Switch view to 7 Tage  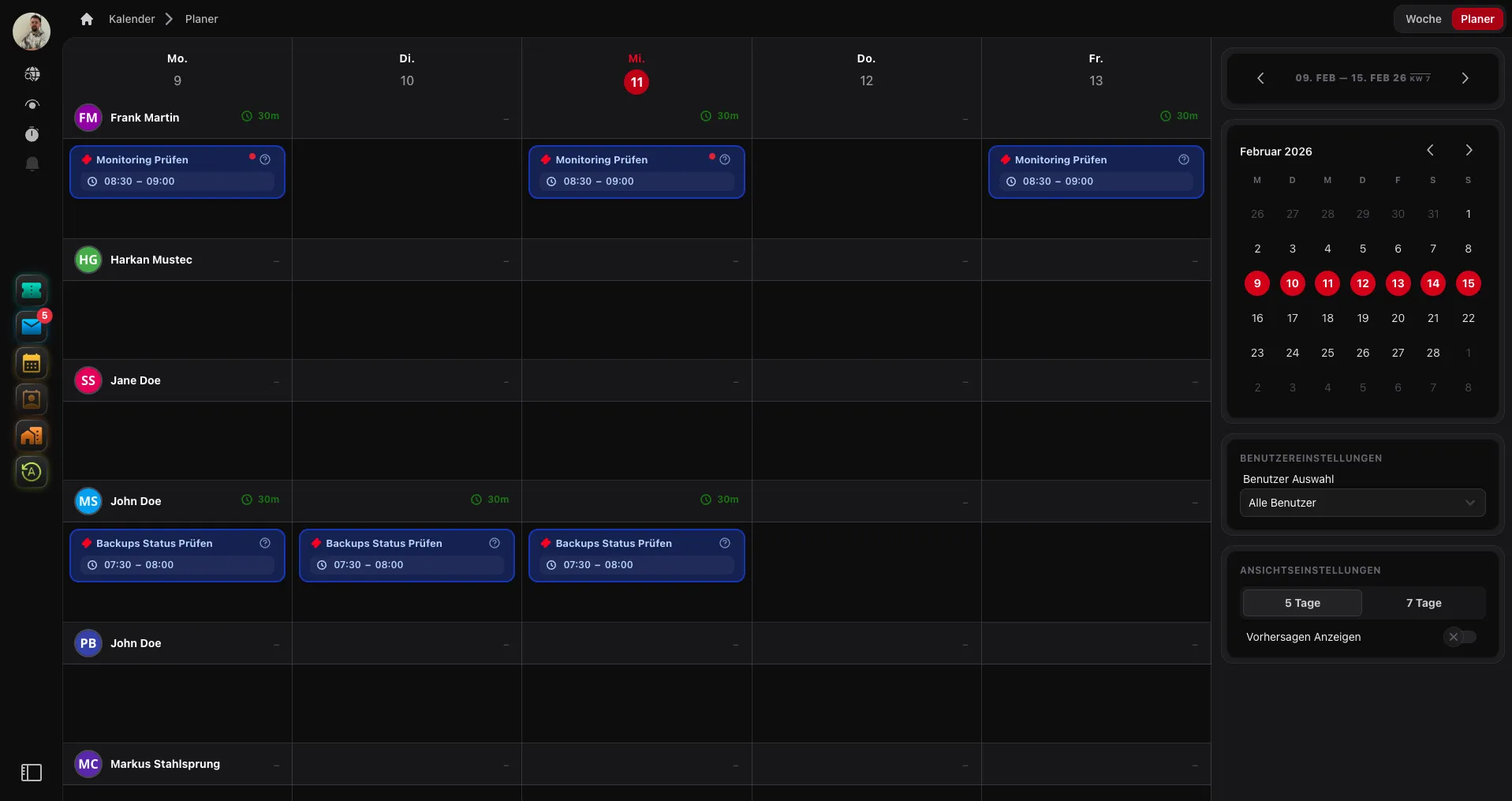pyautogui.click(x=1422, y=602)
